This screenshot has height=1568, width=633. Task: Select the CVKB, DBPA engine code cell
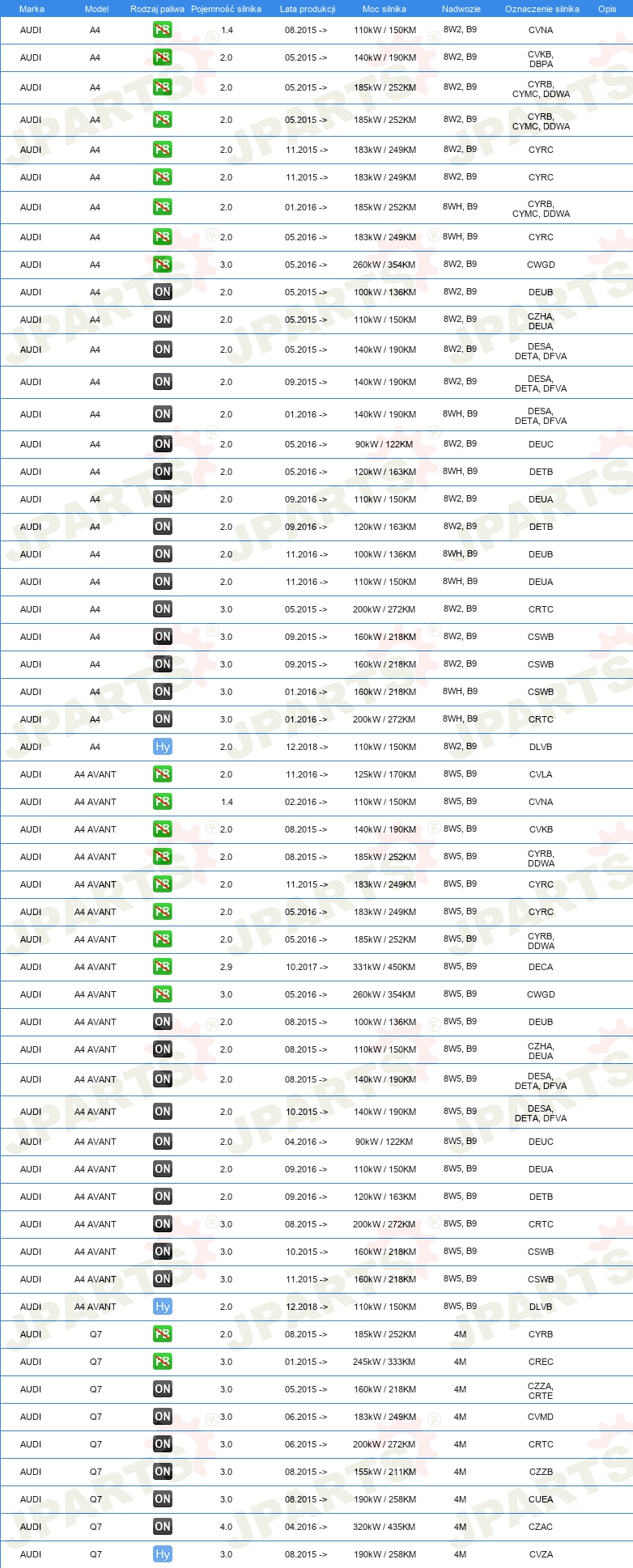pos(541,59)
